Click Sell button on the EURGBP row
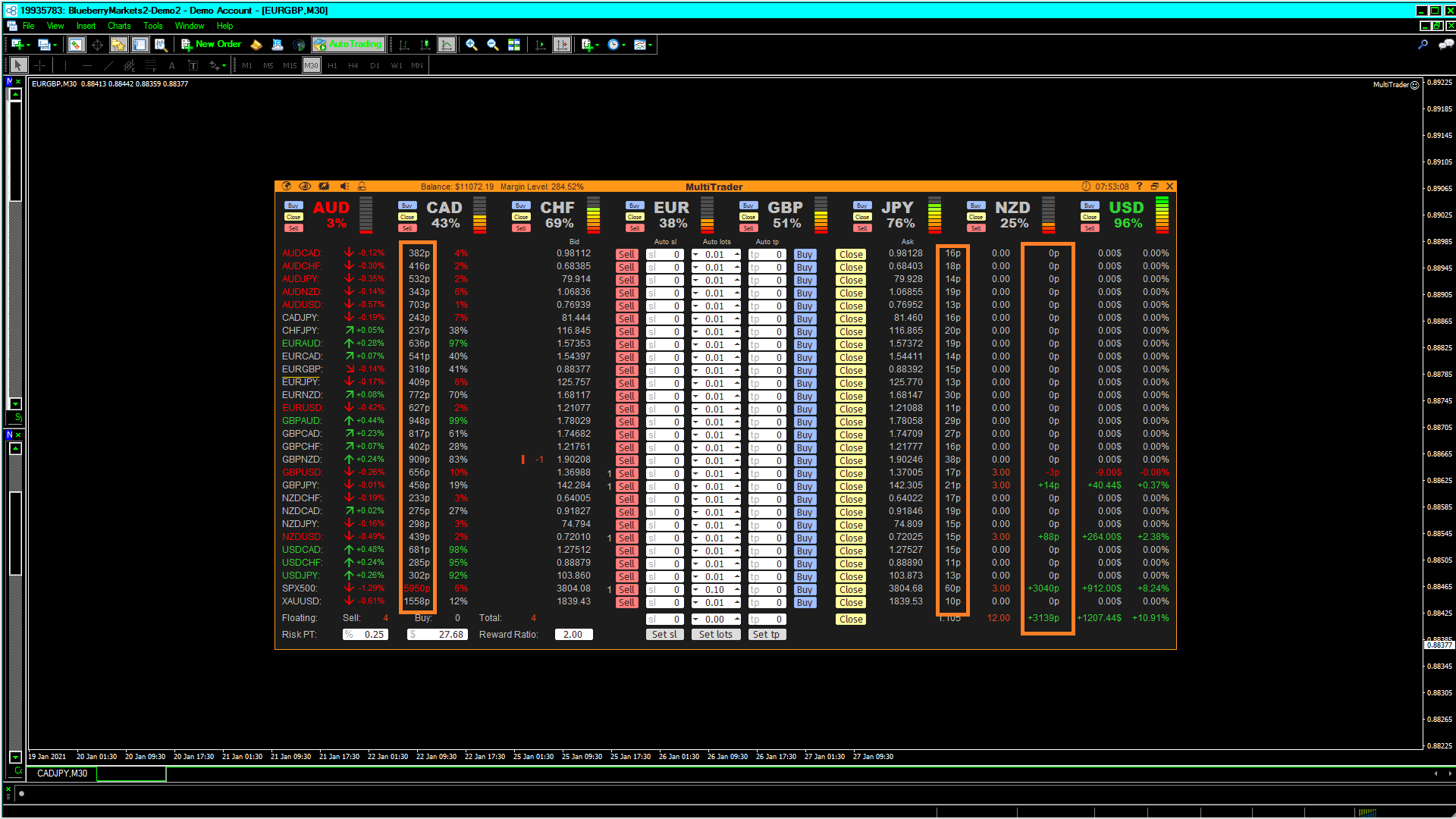Viewport: 1456px width, 819px height. [x=626, y=370]
